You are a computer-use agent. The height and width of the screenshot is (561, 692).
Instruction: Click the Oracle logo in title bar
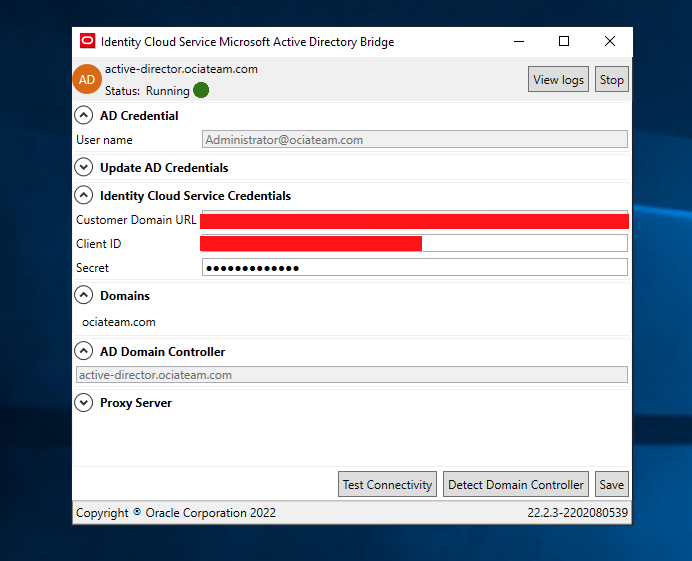click(87, 41)
